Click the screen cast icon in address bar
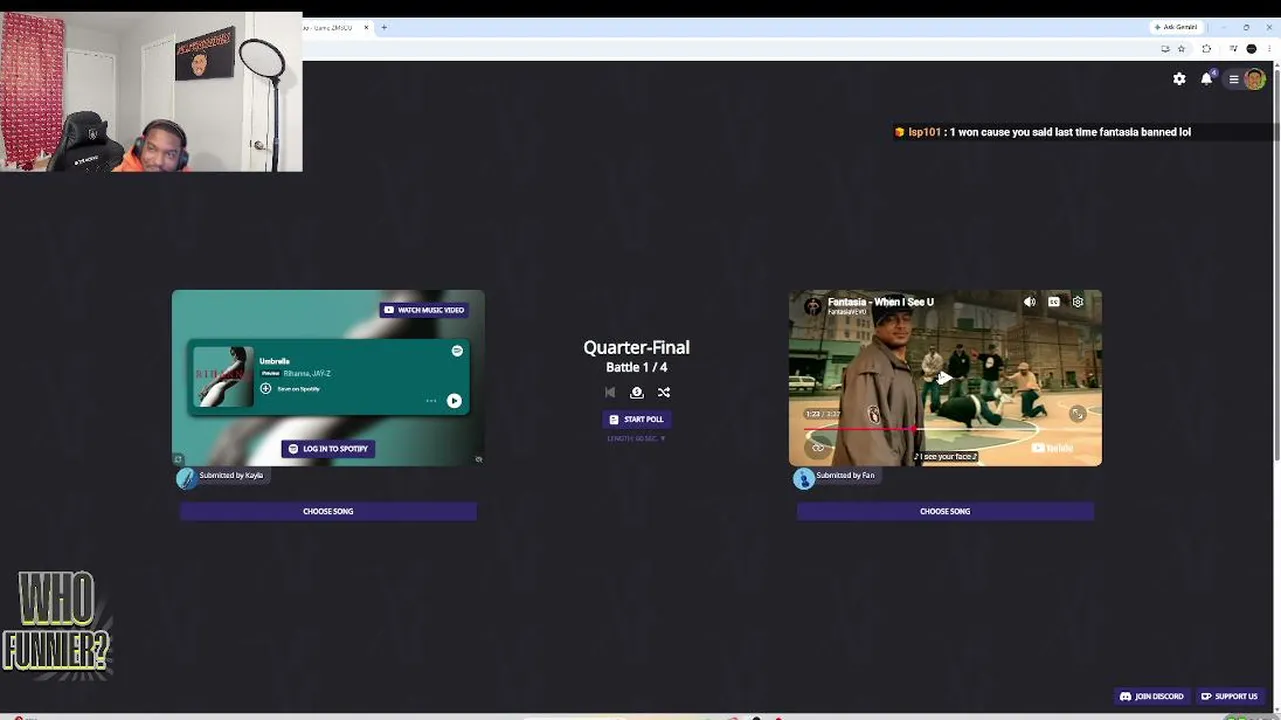1281x720 pixels. (x=1165, y=48)
